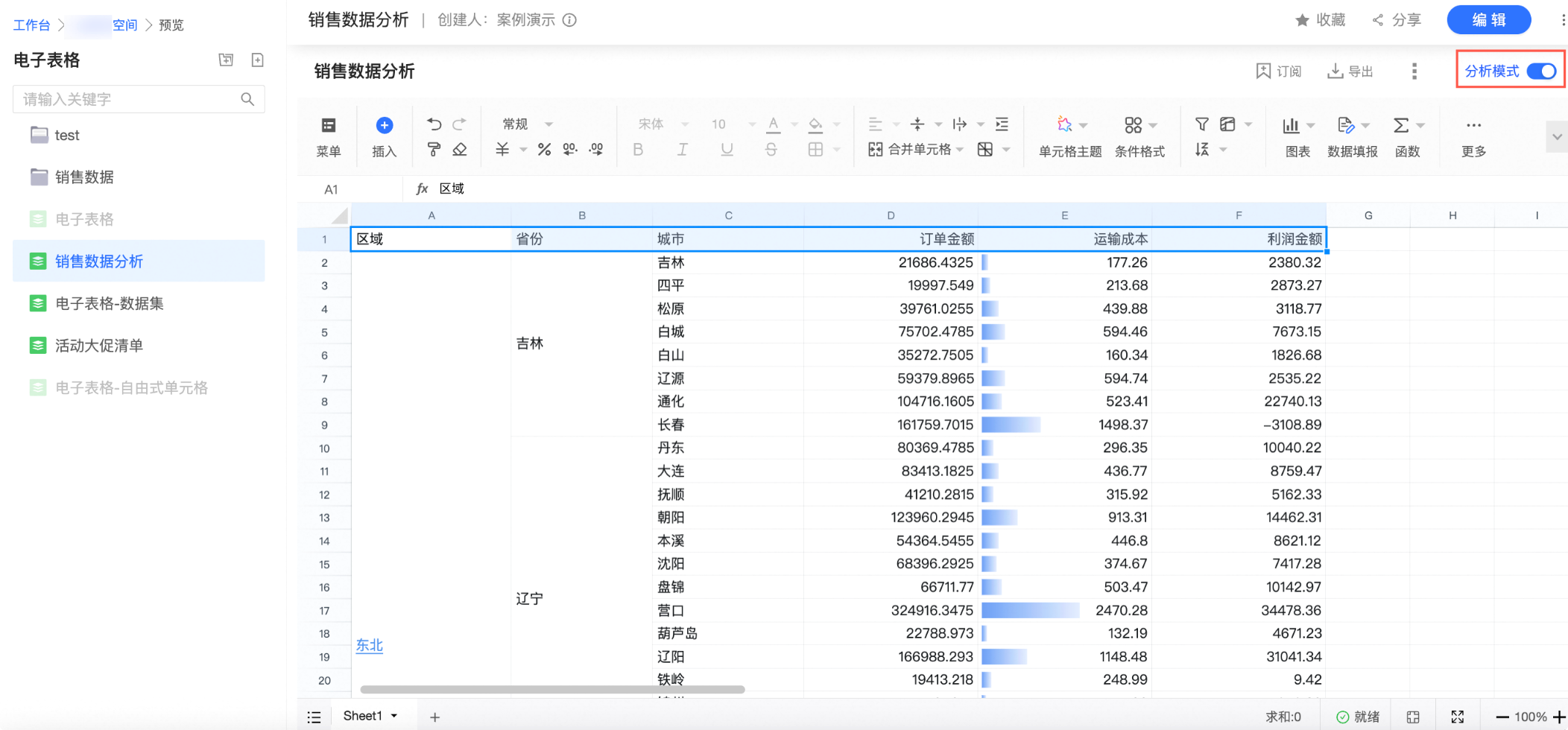Open the cell borders icon
Screen dimensions: 1568x730
(x=815, y=150)
